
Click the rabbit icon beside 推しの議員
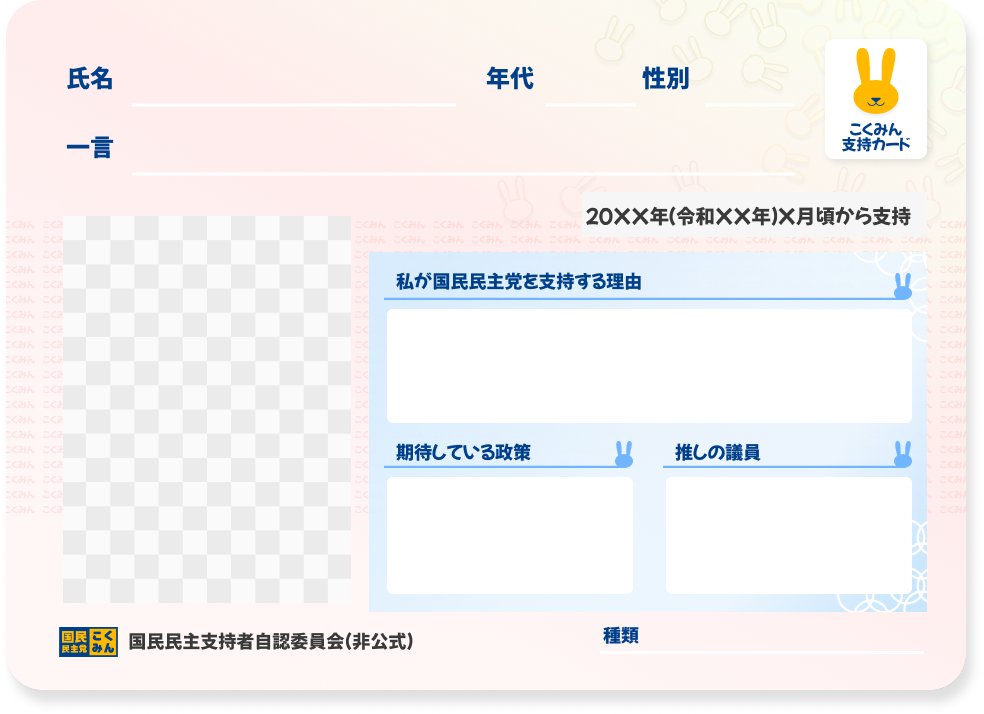click(902, 454)
